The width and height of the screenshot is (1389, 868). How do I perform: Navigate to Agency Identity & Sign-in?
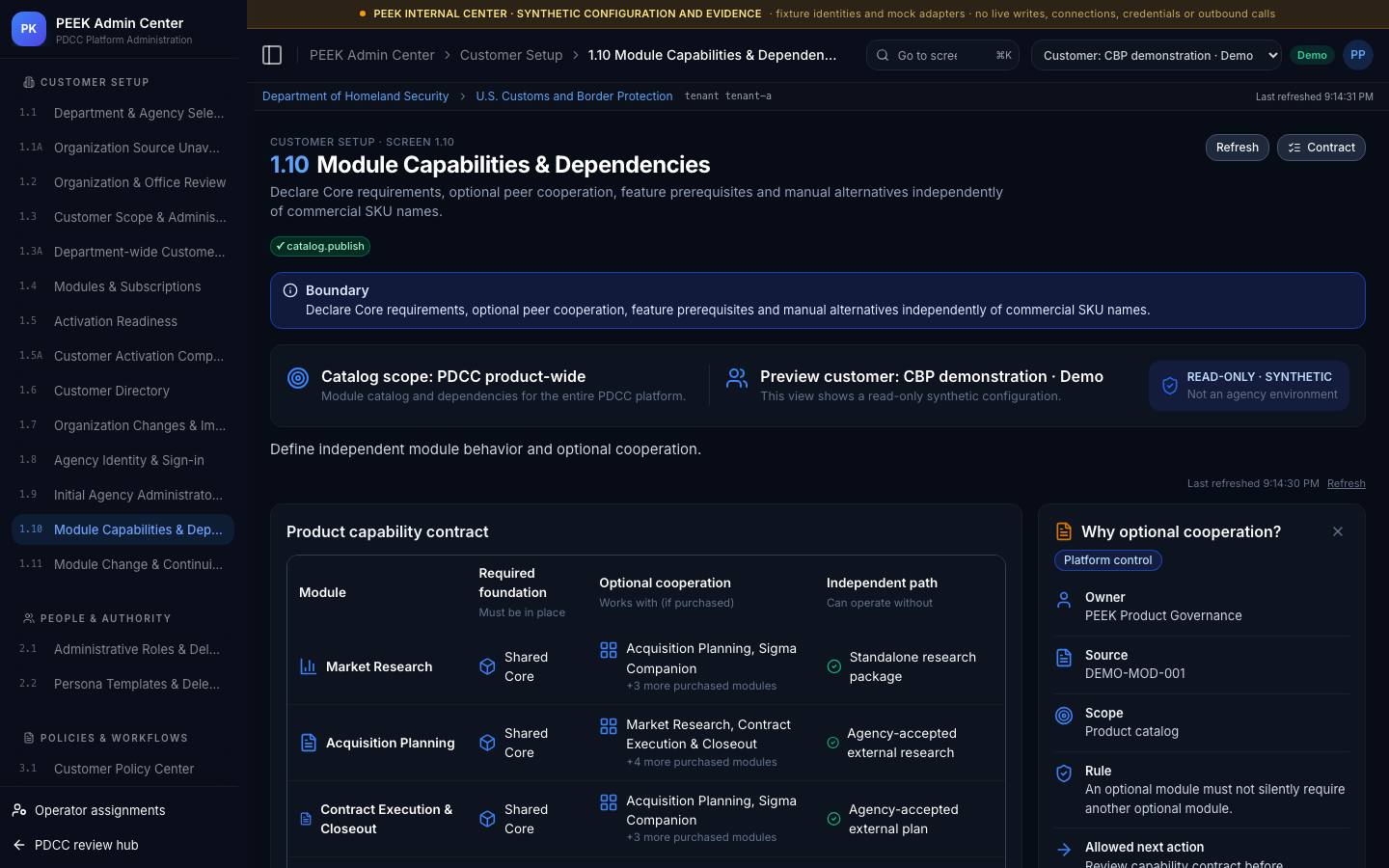pyautogui.click(x=123, y=460)
